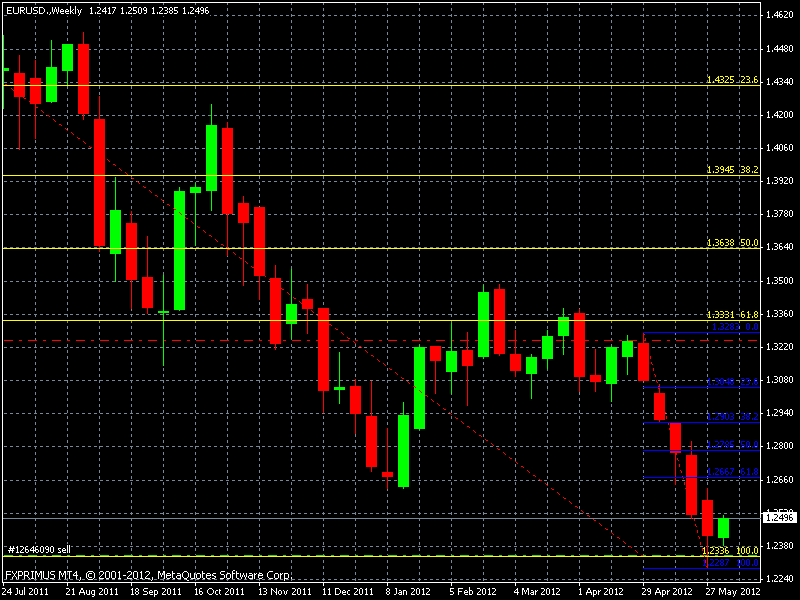Click the blue 1.2903 38.2 Fibonacci label

point(733,416)
